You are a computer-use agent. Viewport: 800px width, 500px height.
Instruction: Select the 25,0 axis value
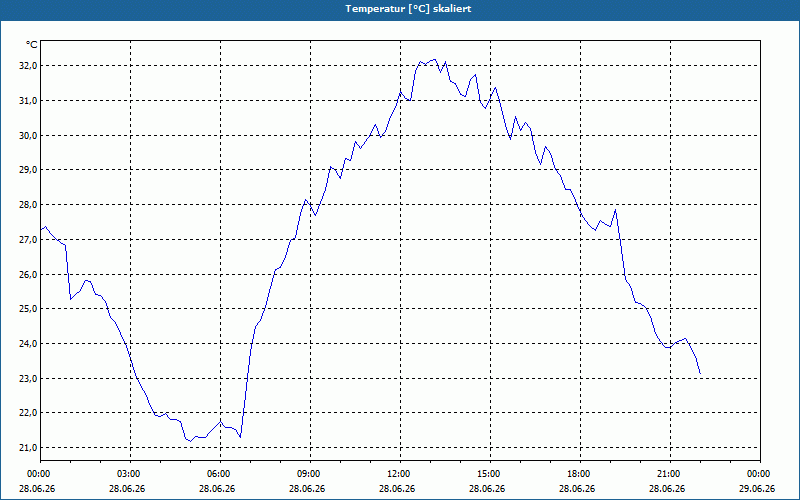(29, 309)
